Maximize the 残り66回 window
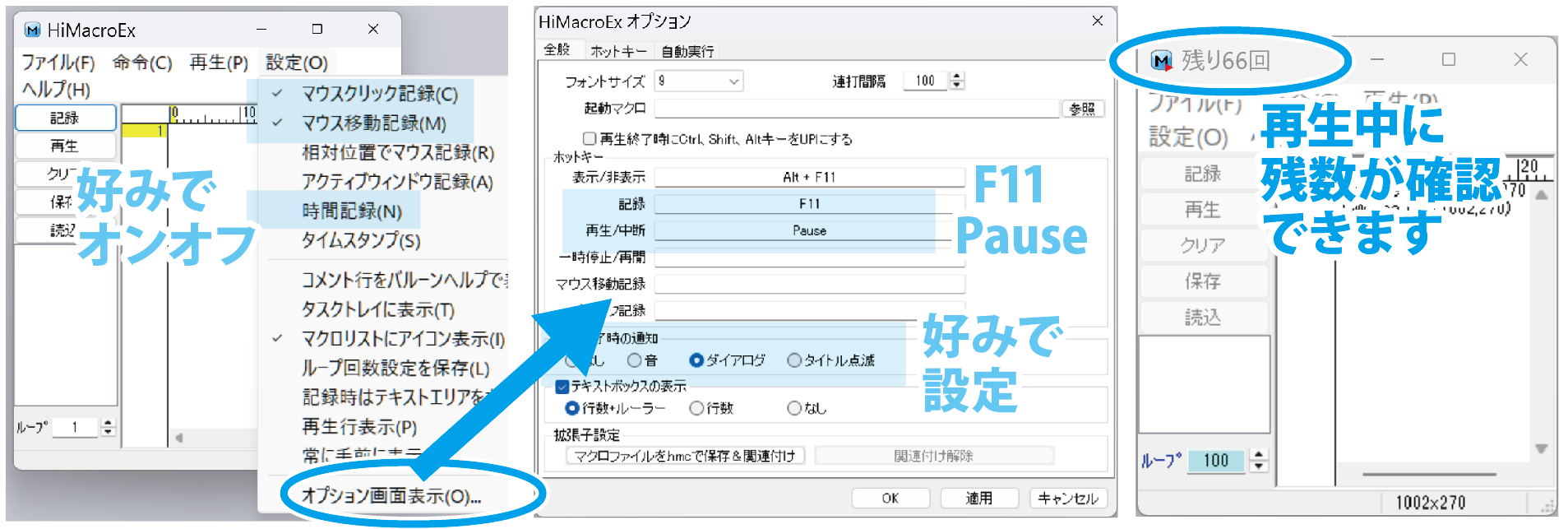This screenshot has height=529, width=1568. click(1449, 59)
